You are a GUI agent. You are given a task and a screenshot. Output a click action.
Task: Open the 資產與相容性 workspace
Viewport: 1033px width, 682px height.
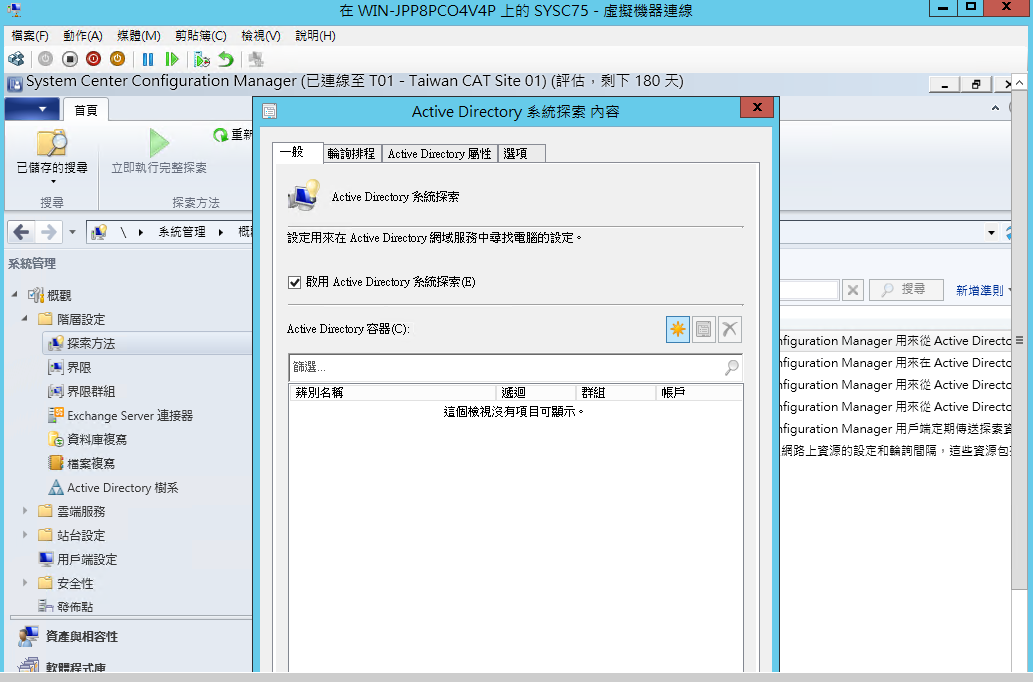(x=82, y=637)
